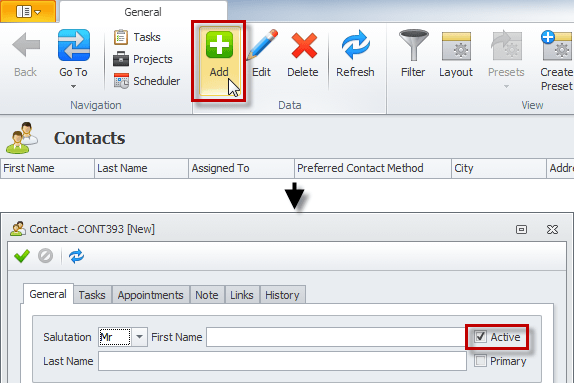Click the Edit pencil icon
Image resolution: width=574 pixels, height=383 pixels.
tap(262, 45)
